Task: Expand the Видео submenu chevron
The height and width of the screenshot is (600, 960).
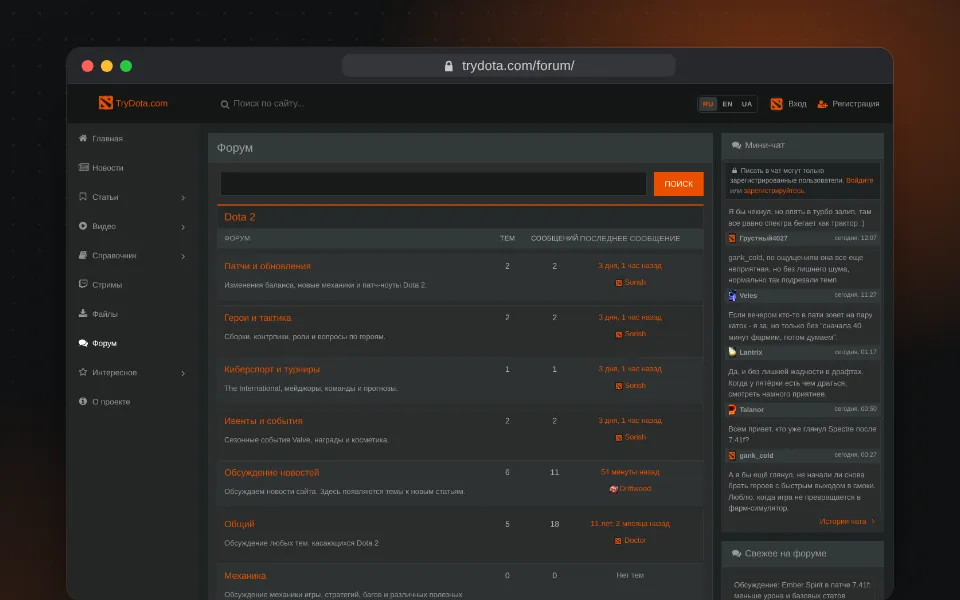Action: [183, 227]
